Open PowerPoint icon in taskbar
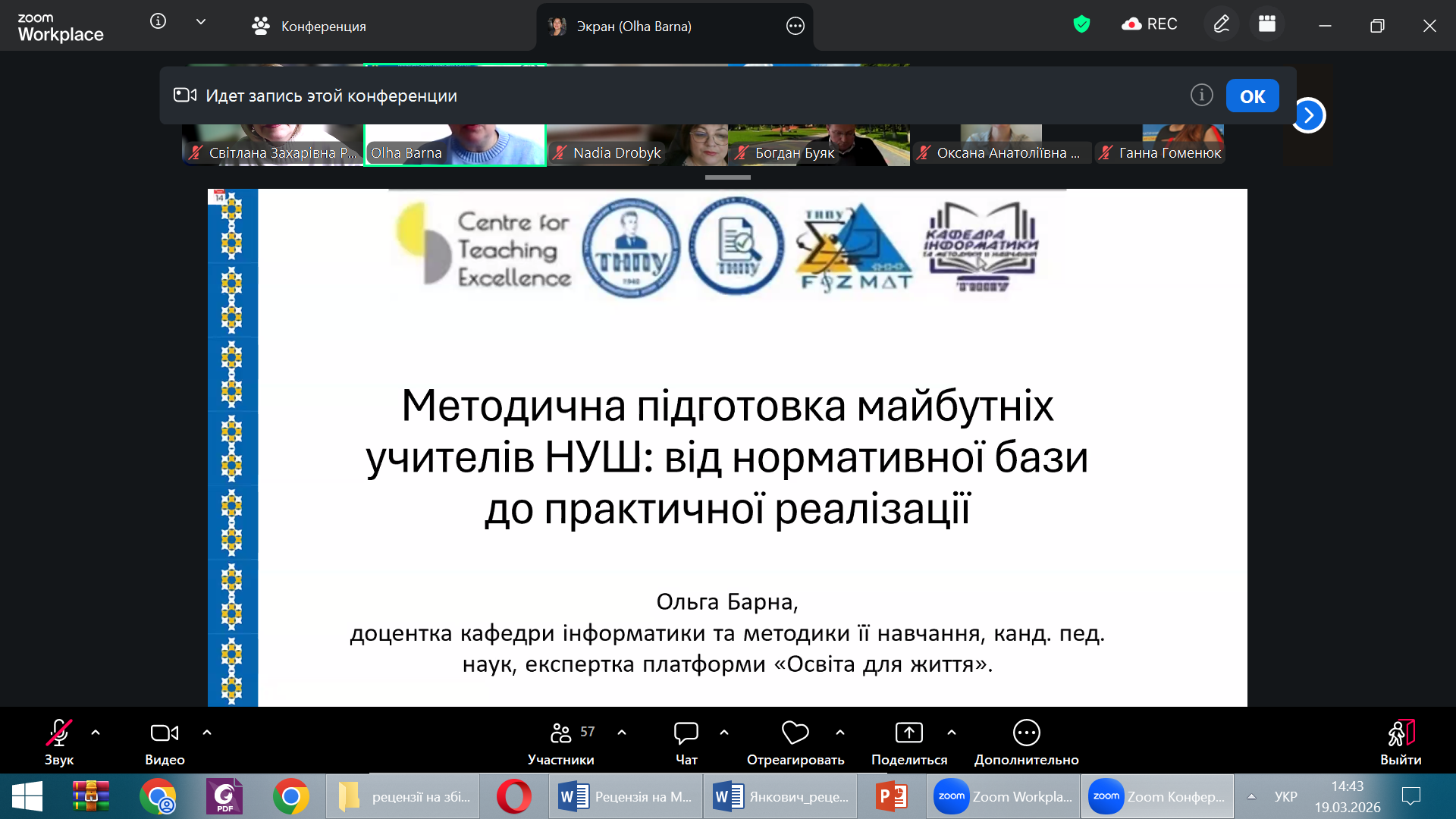This screenshot has width=1456, height=819. point(892,796)
